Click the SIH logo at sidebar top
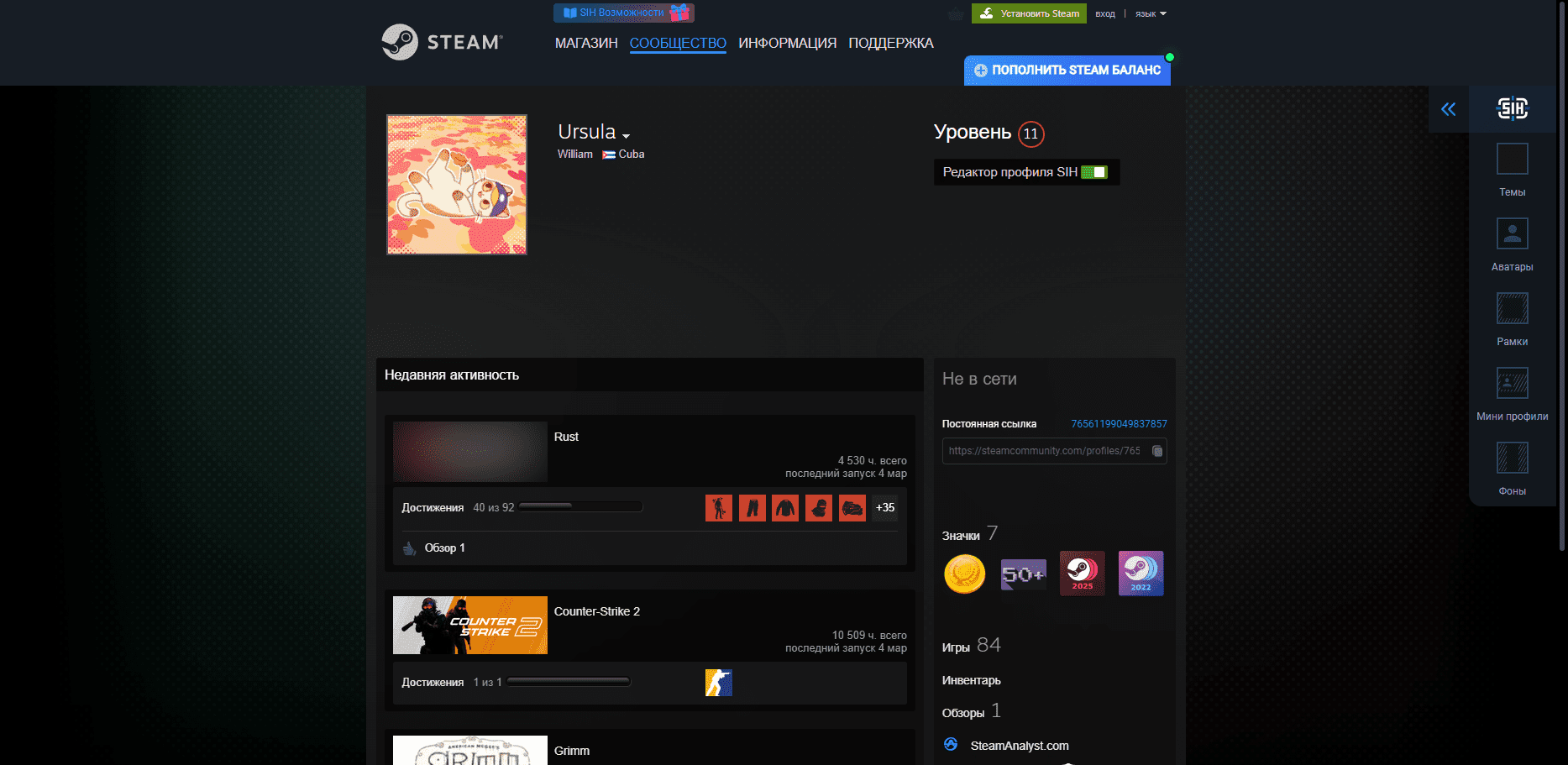The image size is (1568, 765). click(x=1512, y=108)
